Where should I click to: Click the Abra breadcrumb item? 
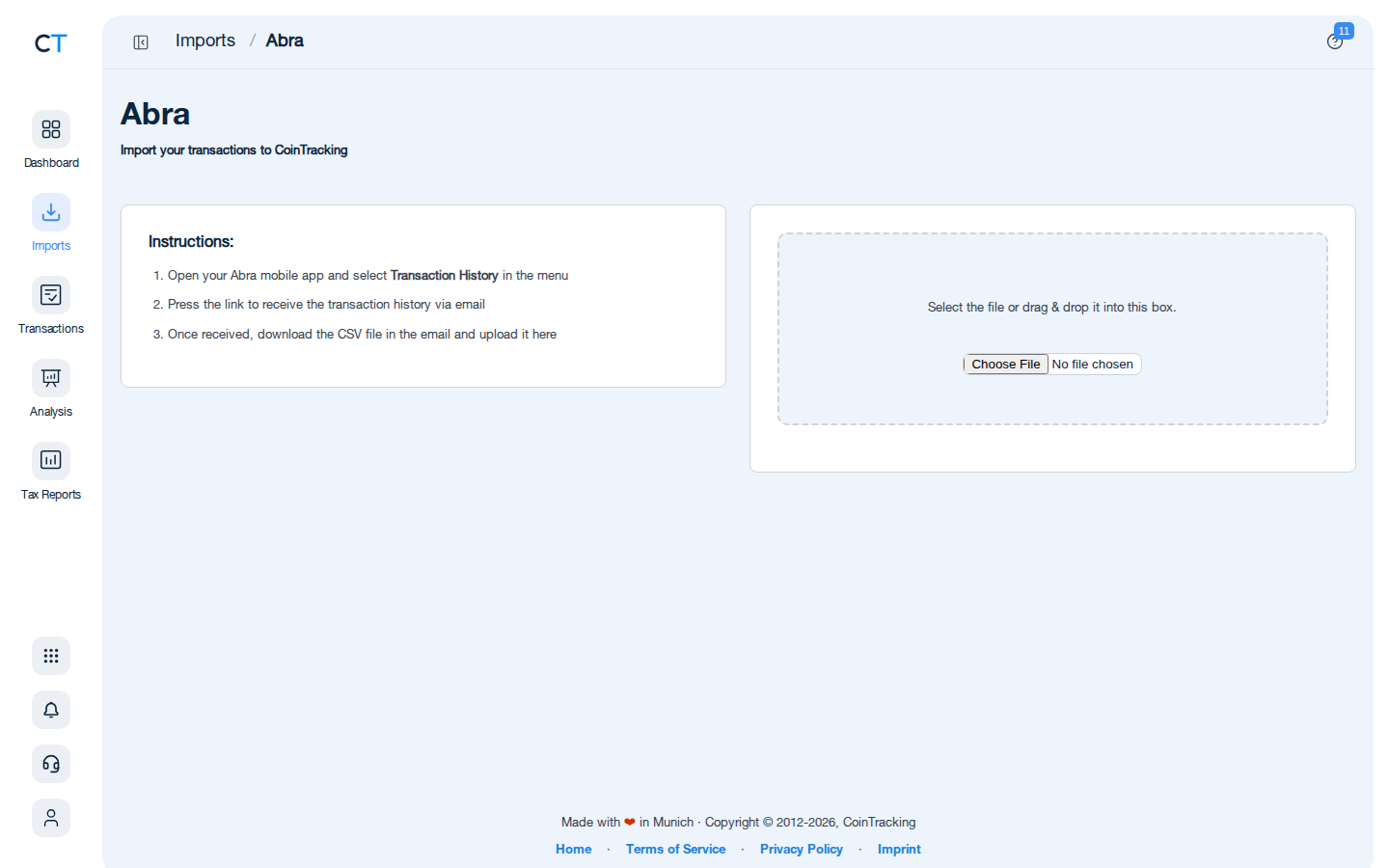click(285, 41)
